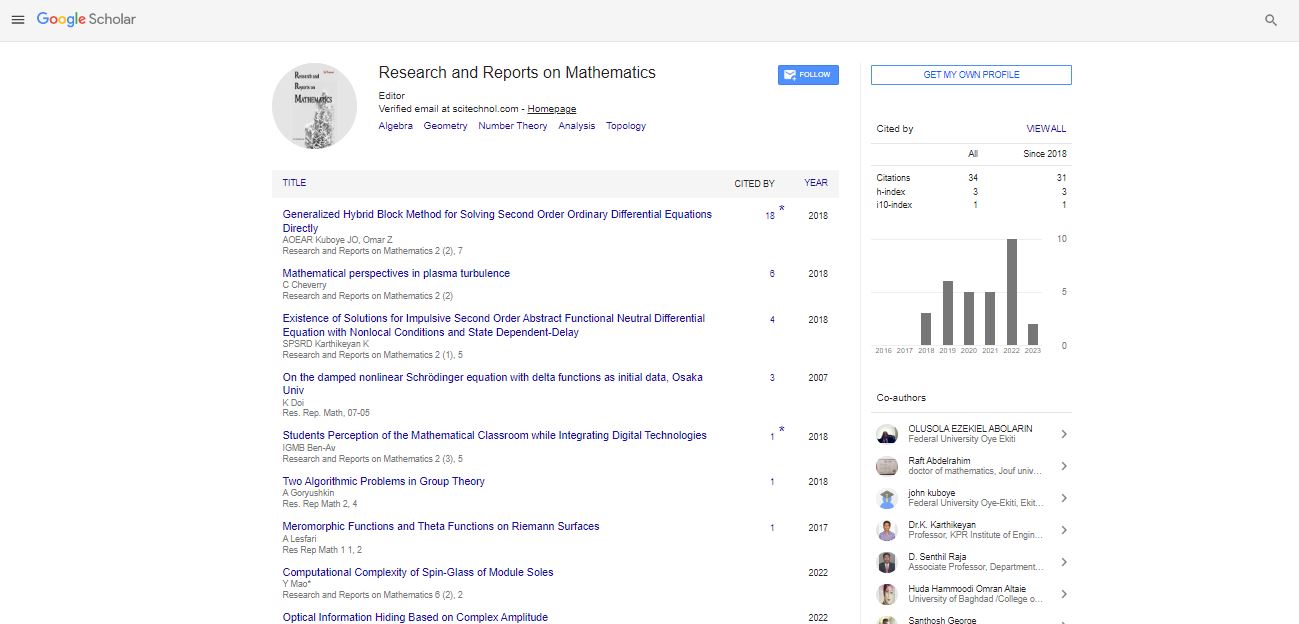Click the 2022 citations bar in chart

click(x=1012, y=292)
